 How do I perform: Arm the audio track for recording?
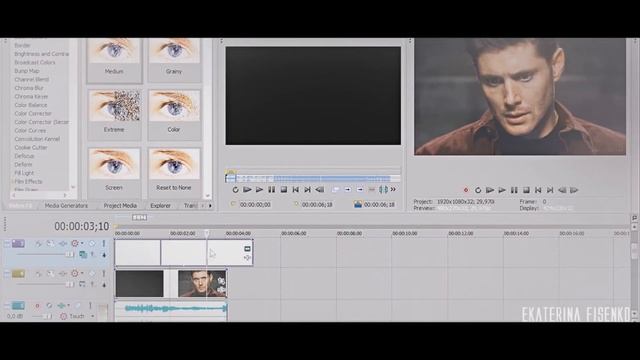tap(37, 305)
